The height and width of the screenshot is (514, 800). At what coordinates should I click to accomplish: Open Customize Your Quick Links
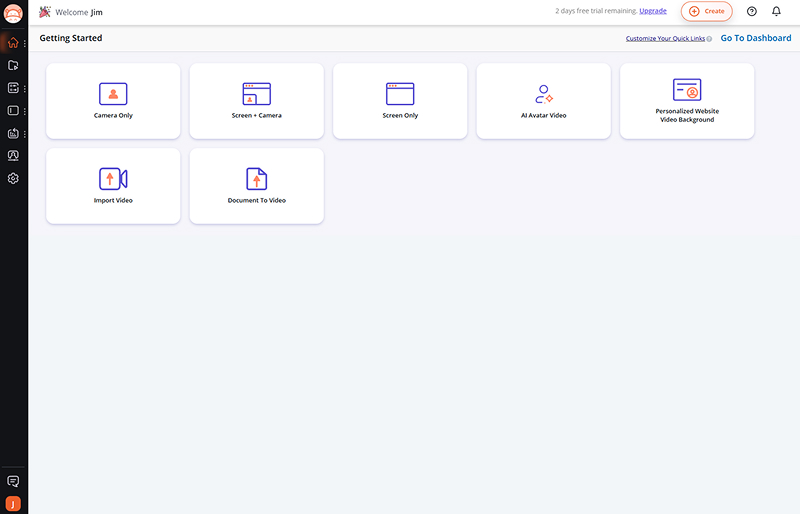(668, 39)
